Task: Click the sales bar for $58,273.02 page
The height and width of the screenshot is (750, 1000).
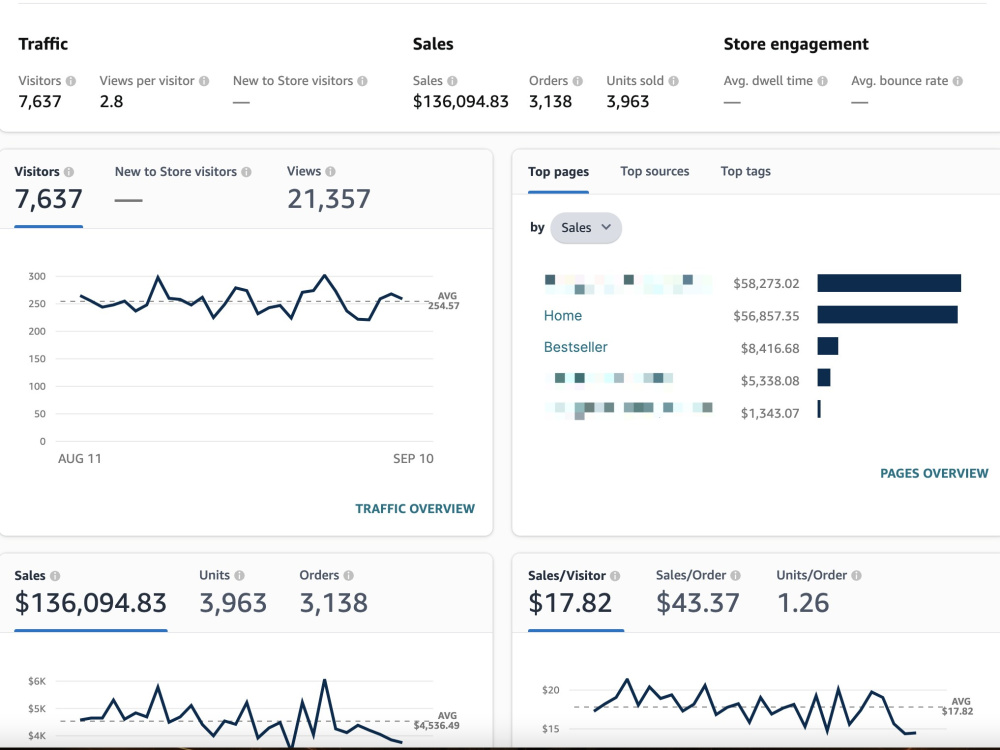Action: [889, 283]
